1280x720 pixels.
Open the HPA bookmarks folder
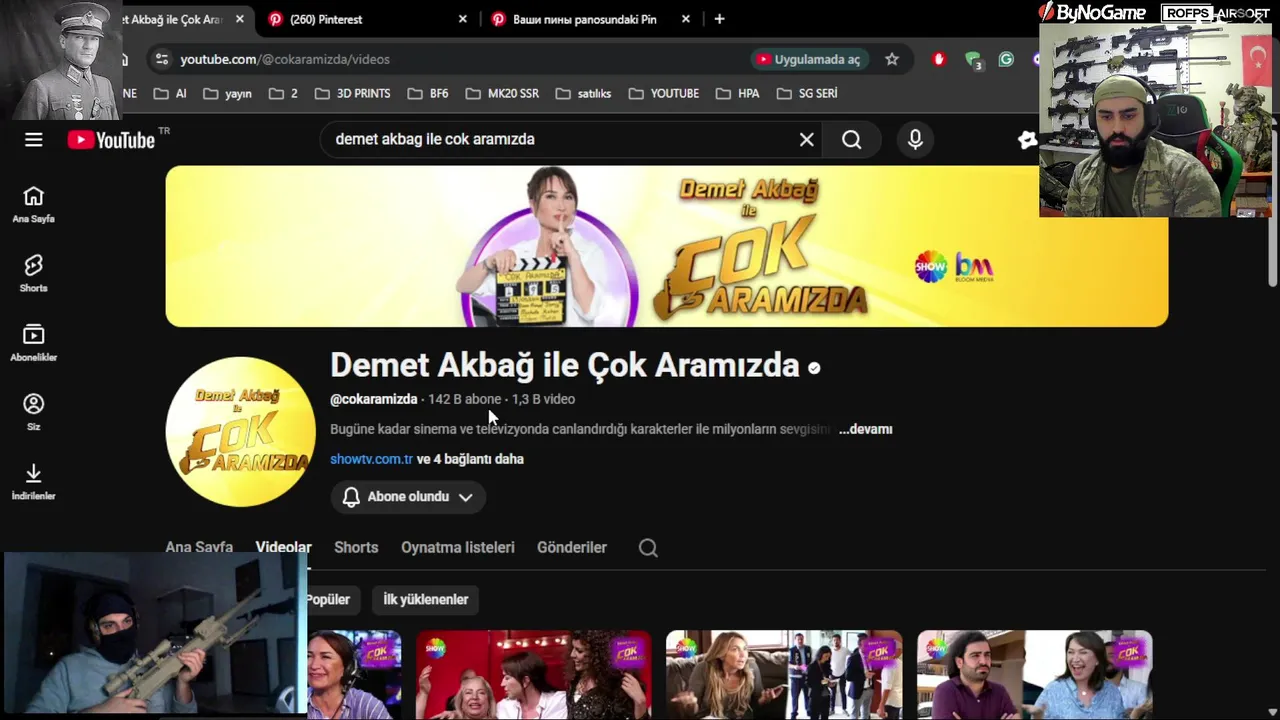coord(737,93)
